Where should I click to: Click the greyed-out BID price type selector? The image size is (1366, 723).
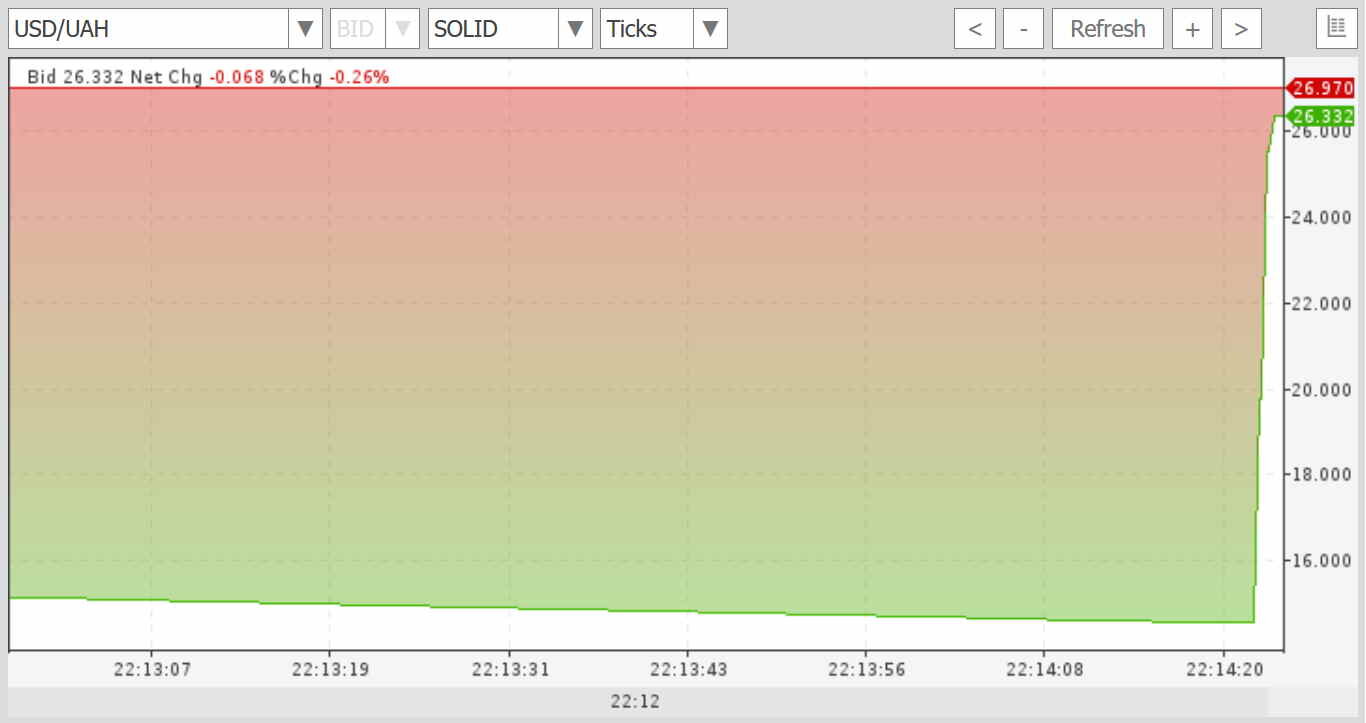(374, 29)
